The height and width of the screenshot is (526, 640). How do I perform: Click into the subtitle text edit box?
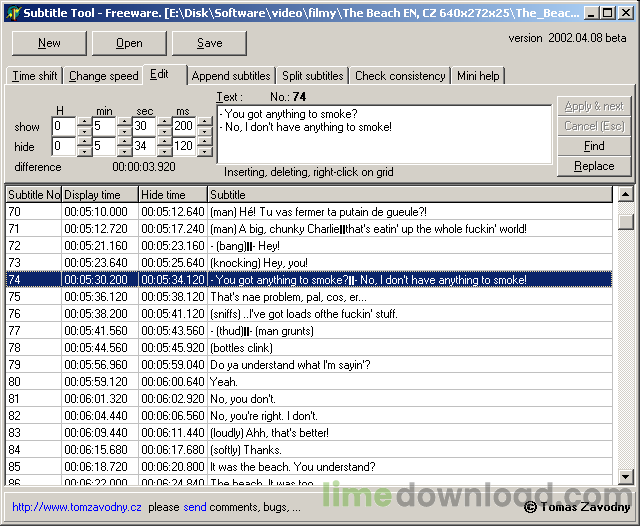pos(384,133)
